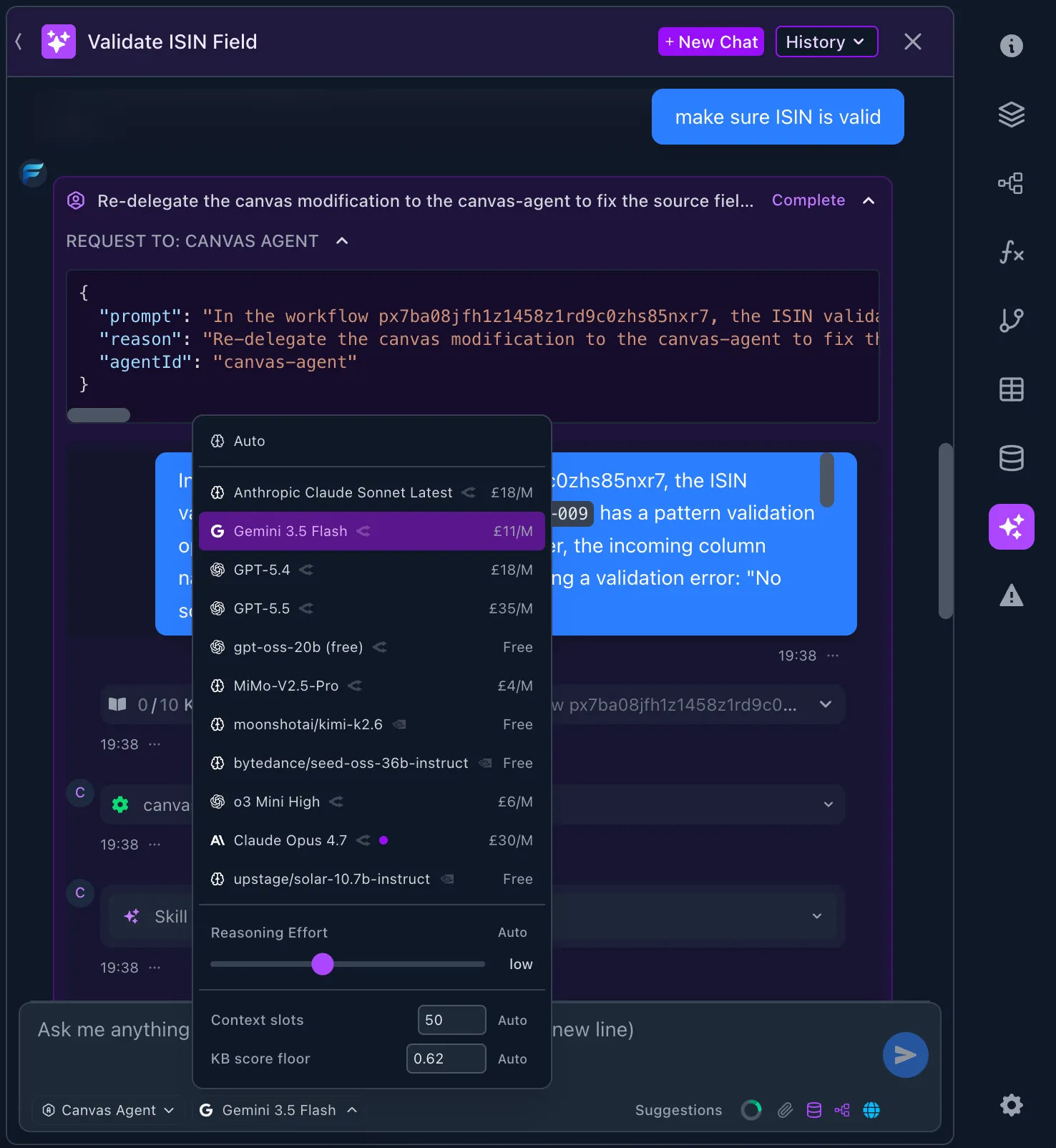
Task: Expand the canvas tool row chevron
Action: pos(828,804)
